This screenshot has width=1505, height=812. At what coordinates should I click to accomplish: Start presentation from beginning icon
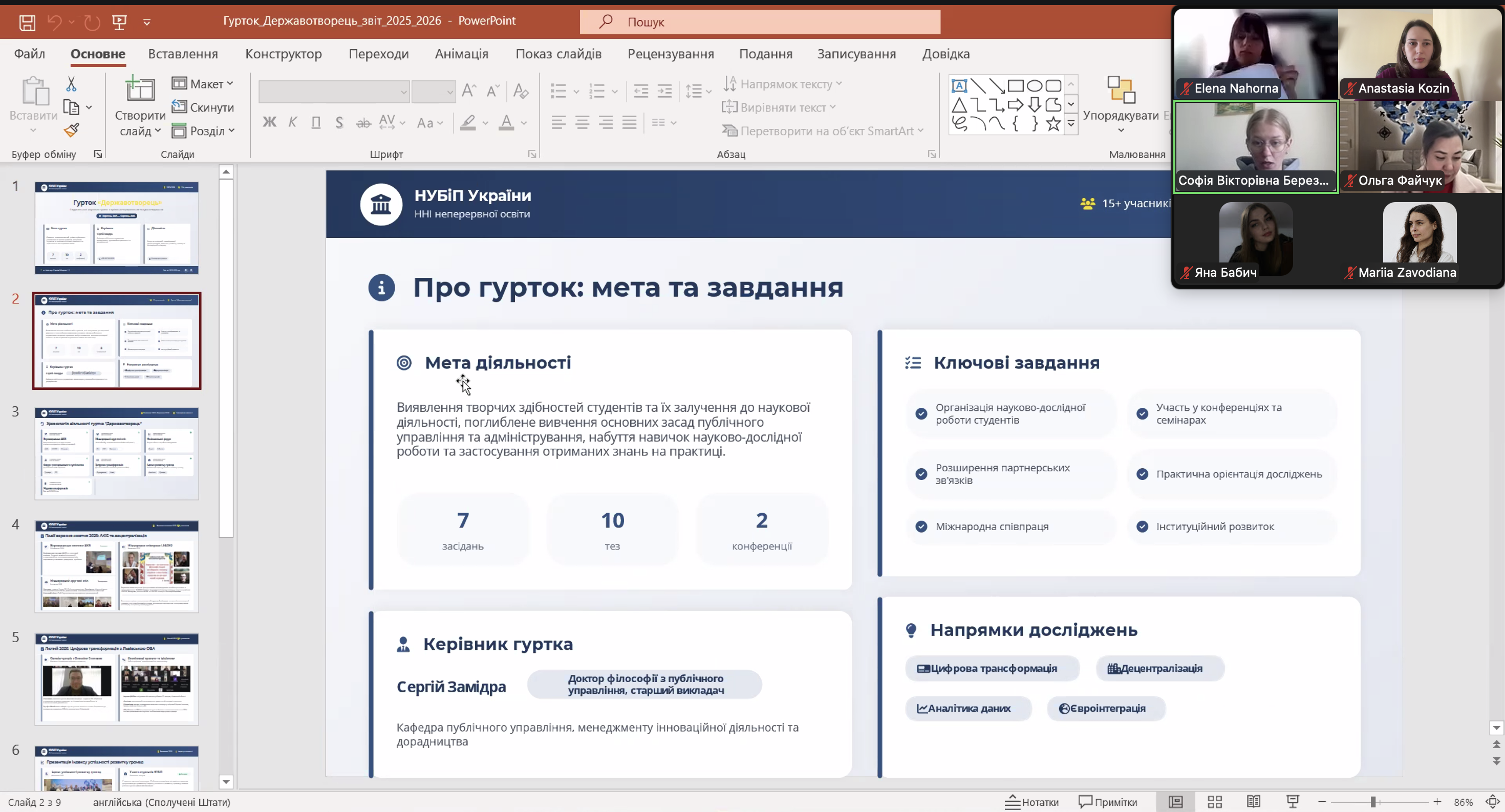coord(119,22)
